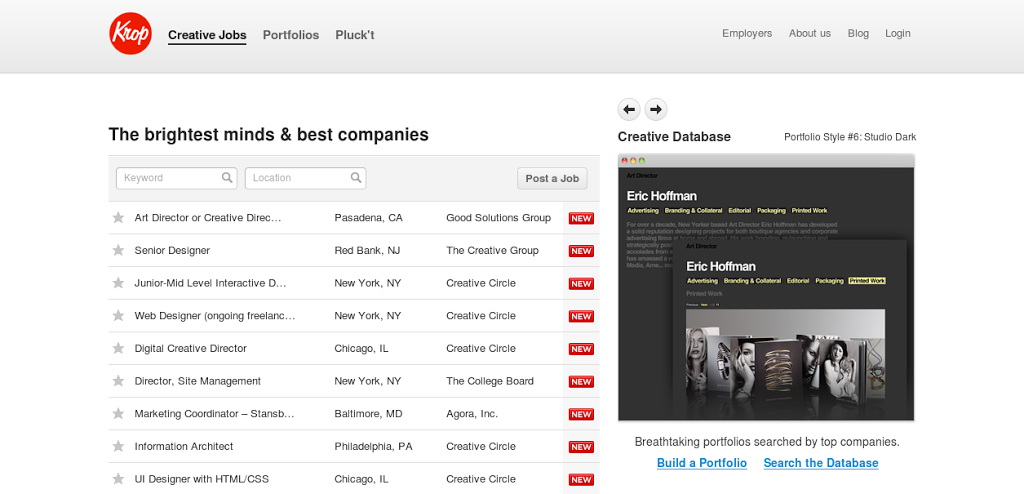Star the Director, Site Management job
This screenshot has height=494, width=1024.
[x=118, y=381]
